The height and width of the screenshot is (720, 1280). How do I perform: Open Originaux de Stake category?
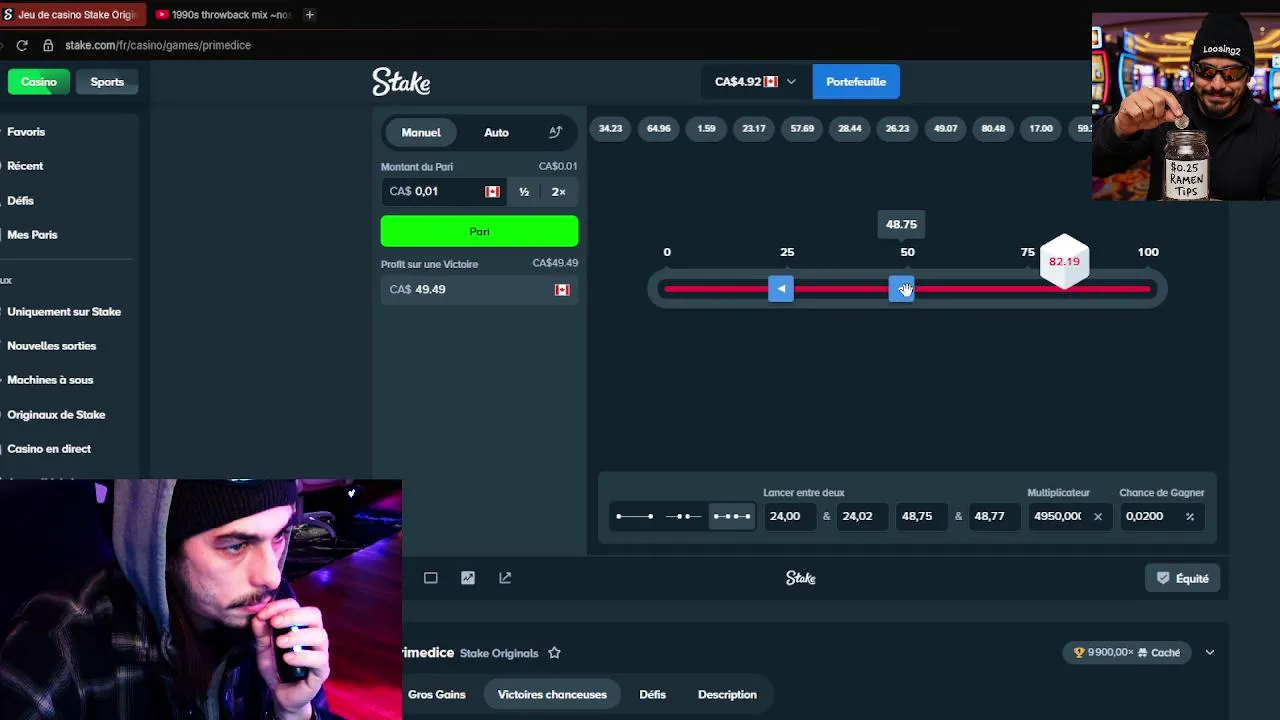tap(56, 415)
